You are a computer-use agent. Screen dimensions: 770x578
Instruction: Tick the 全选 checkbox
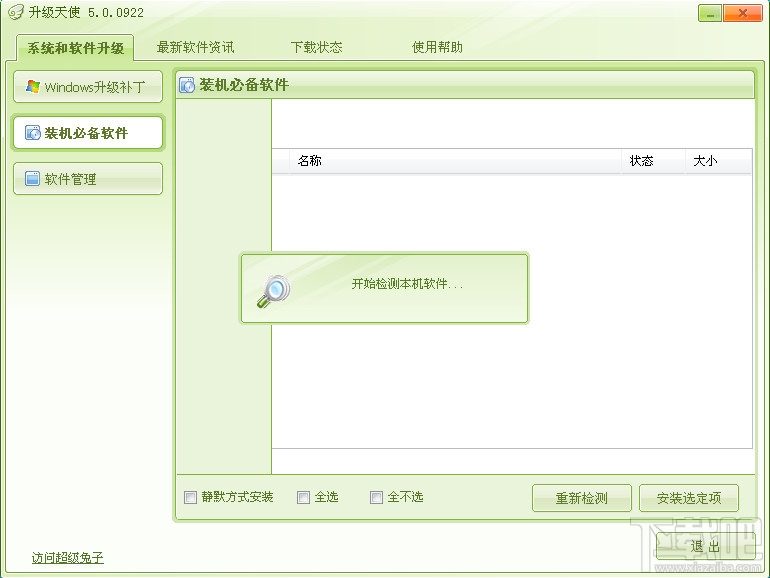[303, 497]
